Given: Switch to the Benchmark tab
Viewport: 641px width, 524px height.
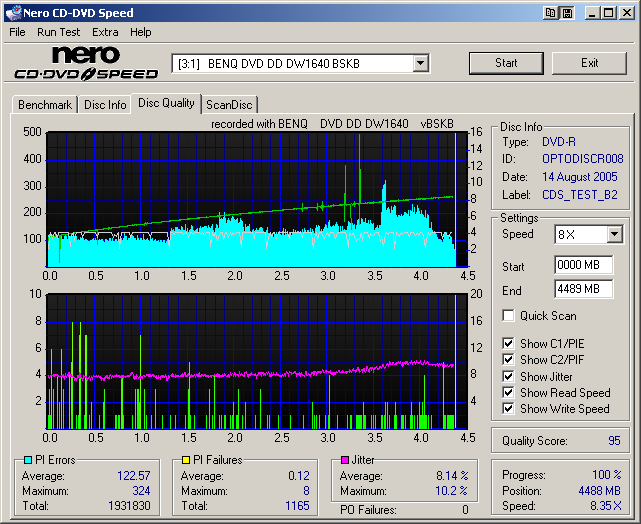Looking at the screenshot, I should 45,105.
